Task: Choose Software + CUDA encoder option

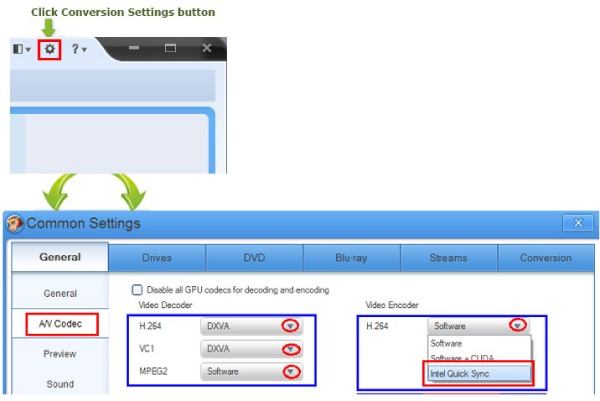Action: pyautogui.click(x=479, y=358)
